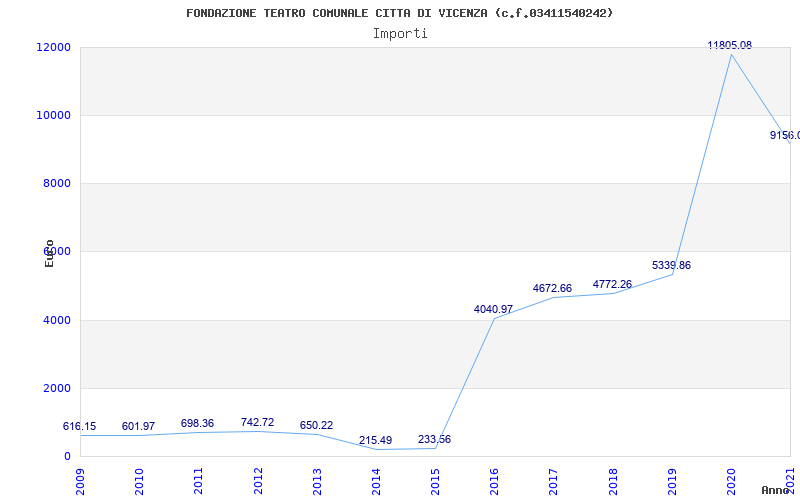Select the 4672.66 data point label
Image resolution: width=800 pixels, height=500 pixels.
552,288
